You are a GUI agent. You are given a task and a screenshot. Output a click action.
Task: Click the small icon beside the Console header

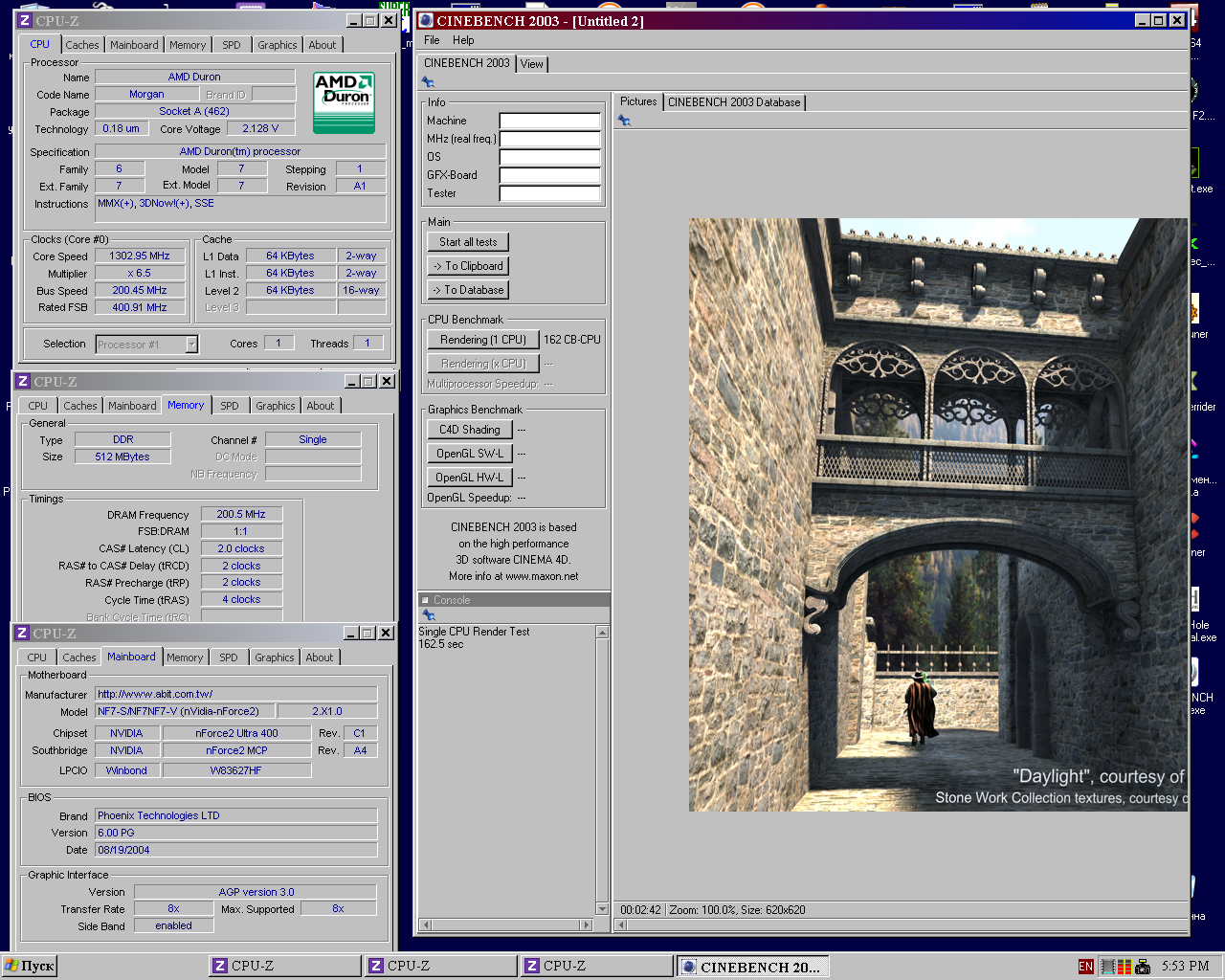pyautogui.click(x=426, y=600)
